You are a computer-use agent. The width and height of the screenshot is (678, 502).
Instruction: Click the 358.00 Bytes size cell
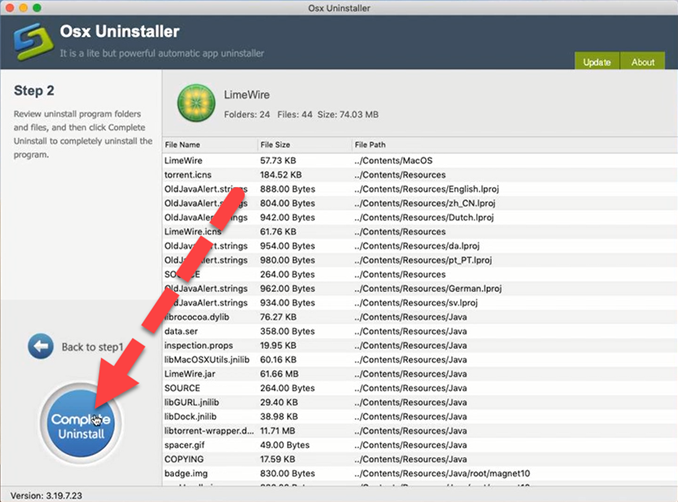[x=288, y=331]
